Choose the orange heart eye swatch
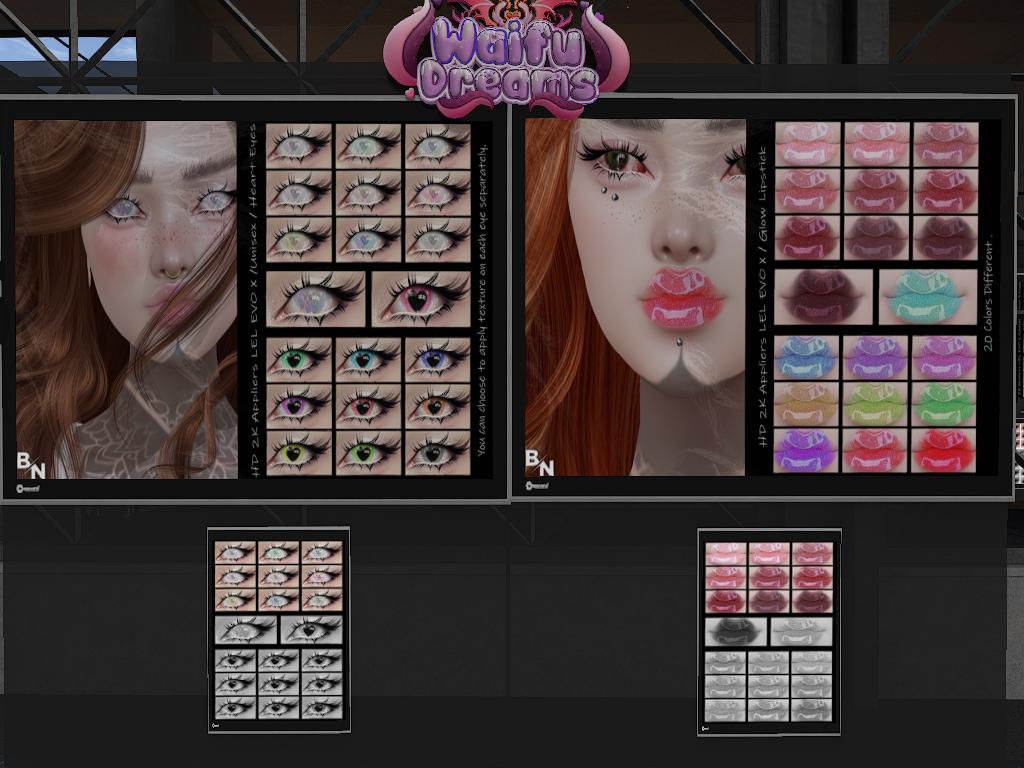The width and height of the screenshot is (1024, 768). (438, 406)
